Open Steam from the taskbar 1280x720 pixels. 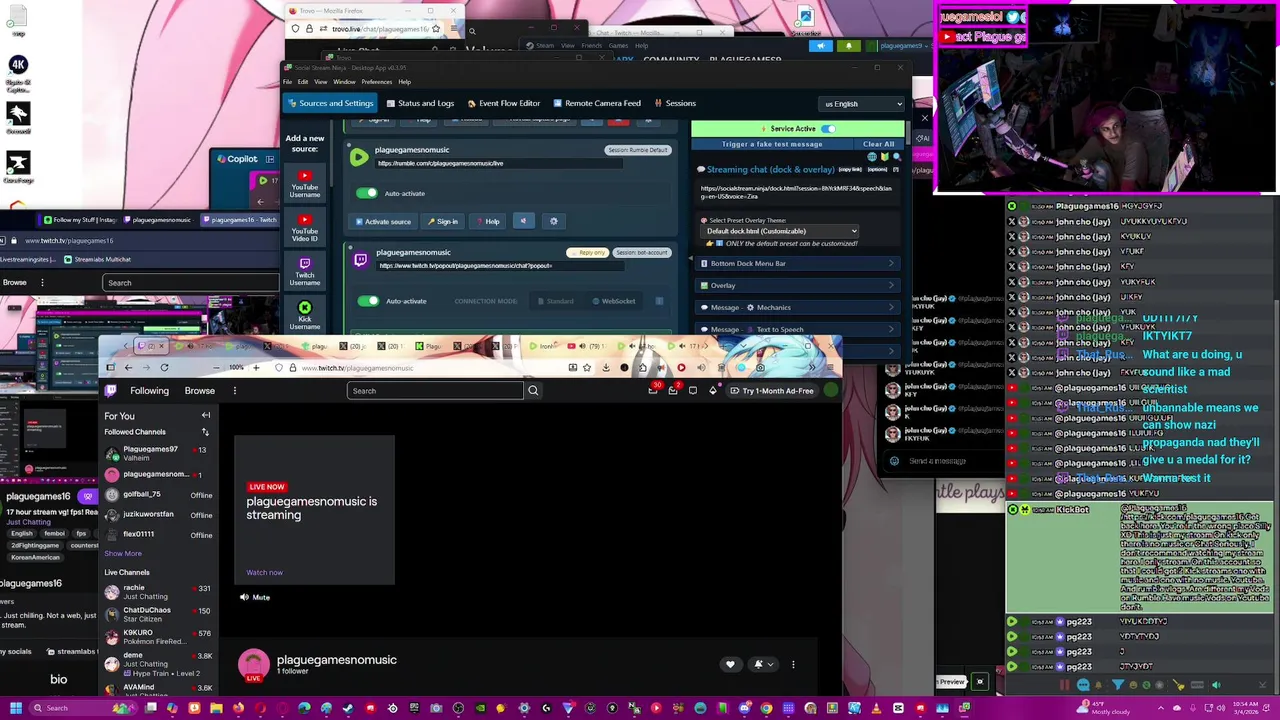348,708
